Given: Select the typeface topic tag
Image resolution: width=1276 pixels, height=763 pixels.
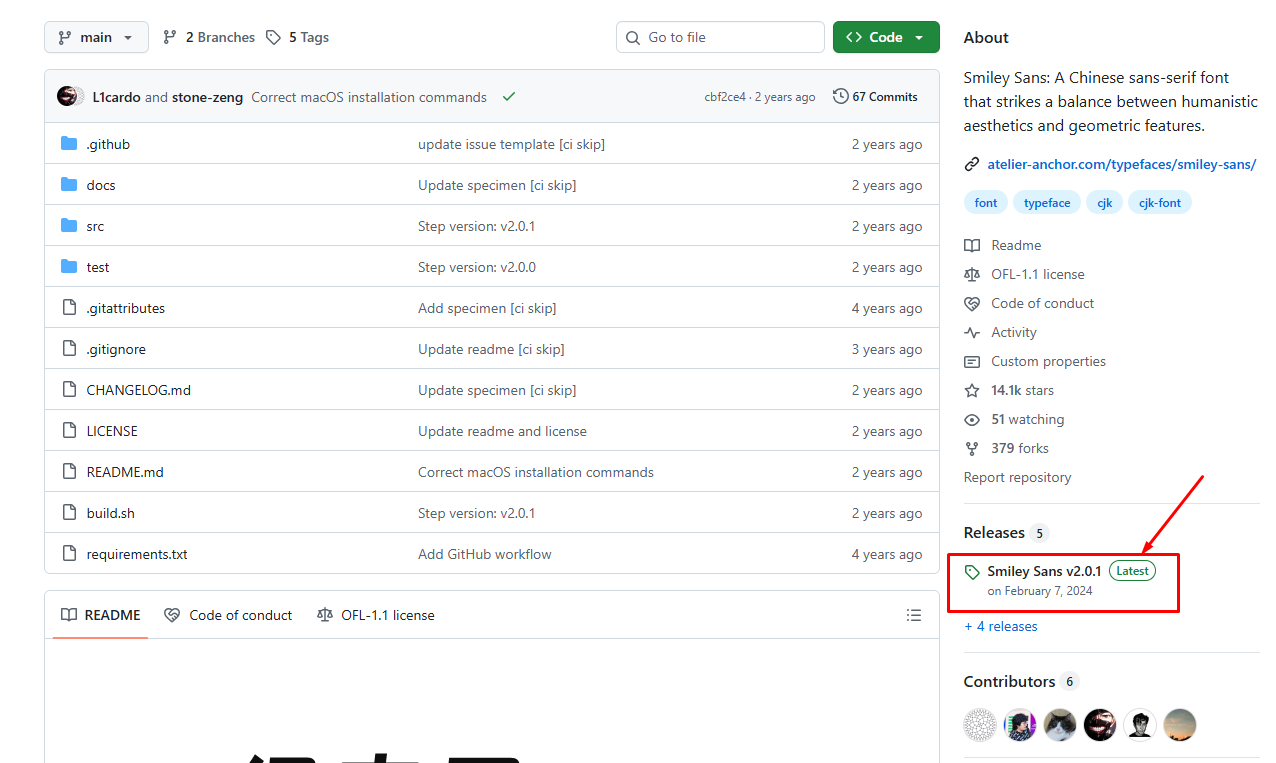Looking at the screenshot, I should click(x=1047, y=203).
